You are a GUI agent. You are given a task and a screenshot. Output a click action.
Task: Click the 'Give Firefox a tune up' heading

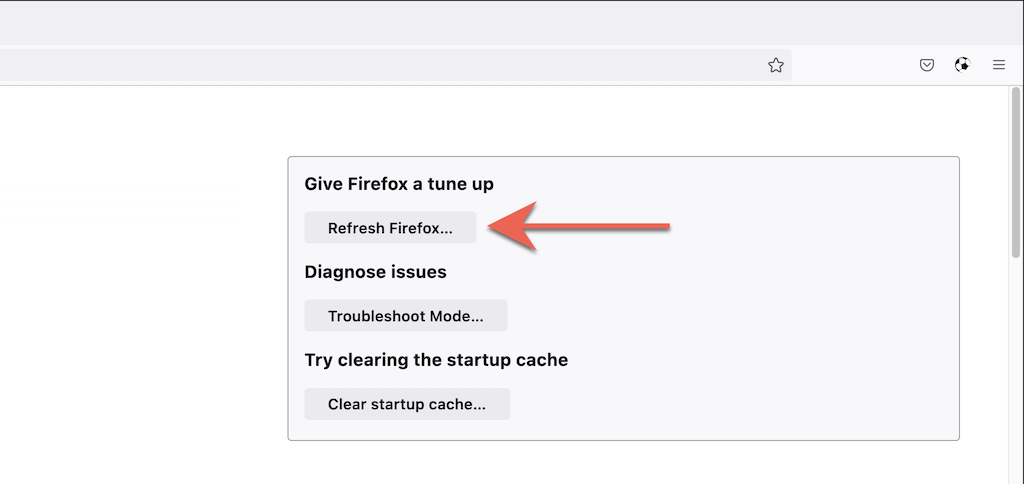click(x=399, y=184)
